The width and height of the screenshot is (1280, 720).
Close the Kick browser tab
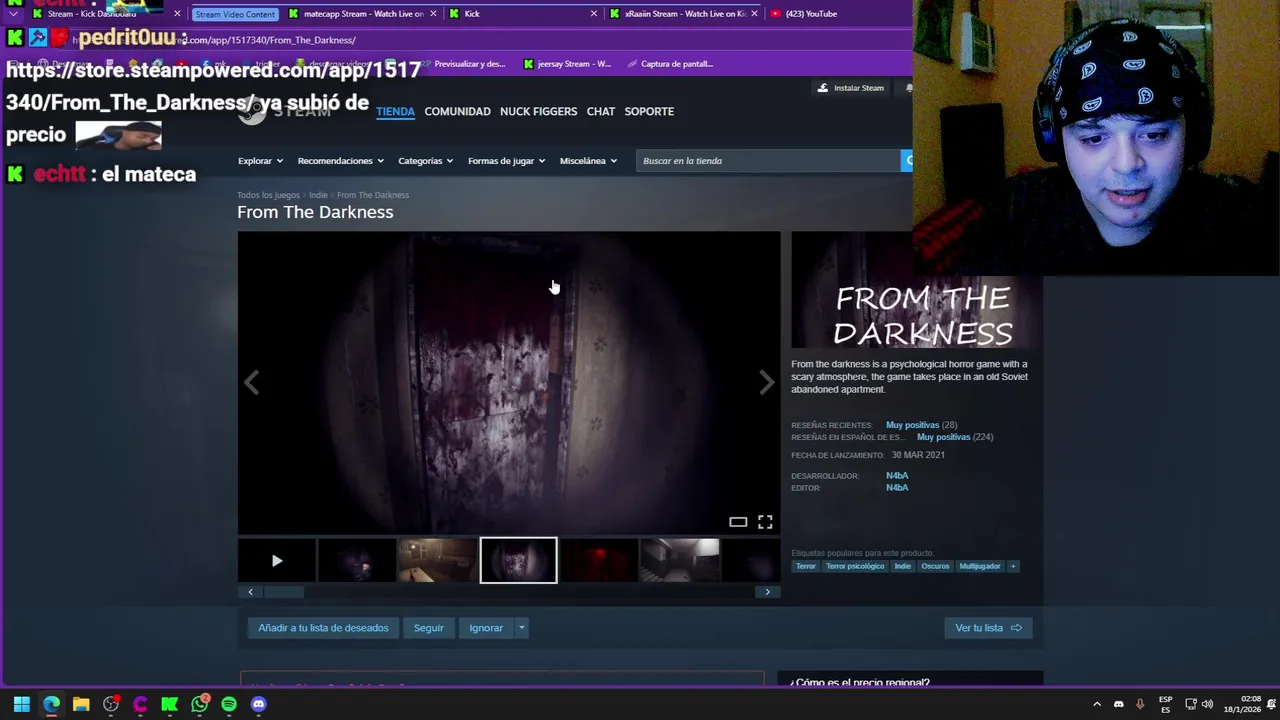click(x=594, y=14)
